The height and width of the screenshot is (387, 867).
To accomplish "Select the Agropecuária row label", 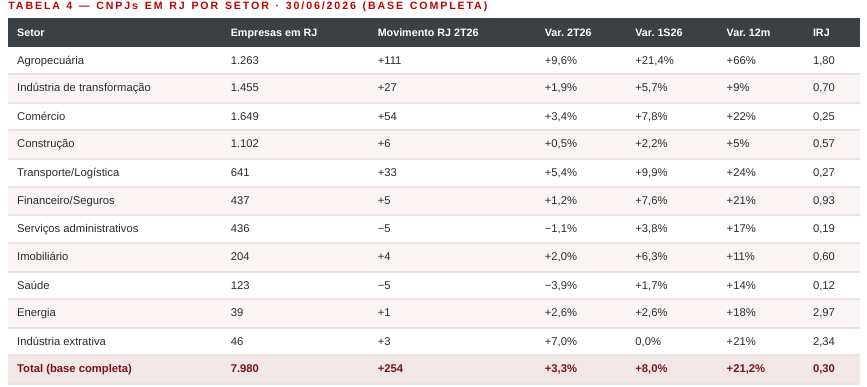I will pyautogui.click(x=50, y=60).
